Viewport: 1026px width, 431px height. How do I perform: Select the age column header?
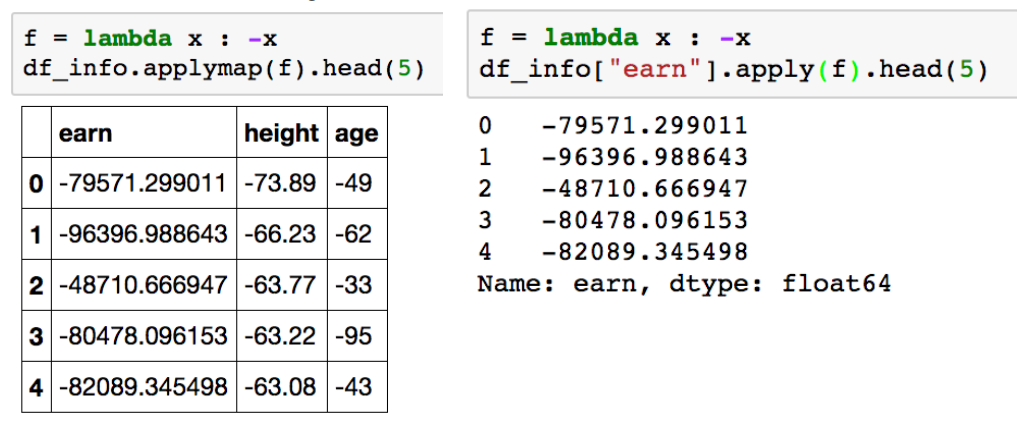point(357,132)
